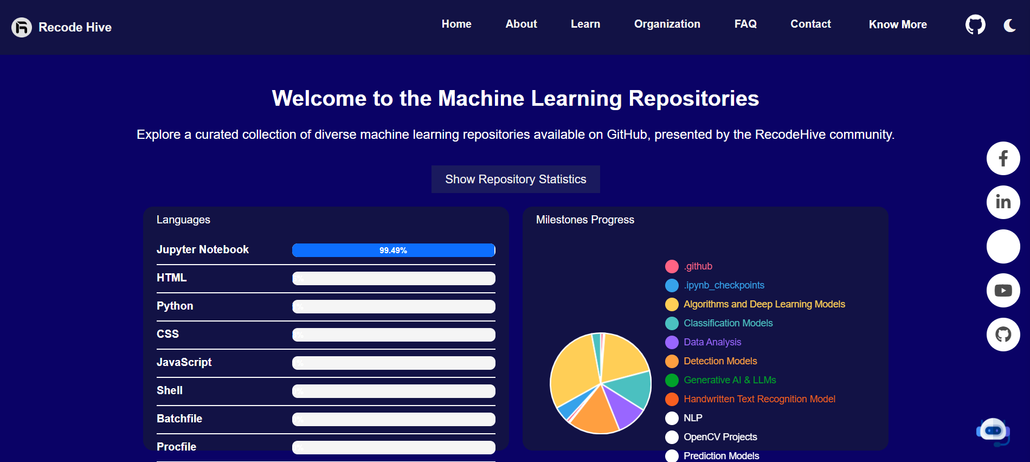Click the Milestones Progress pie chart
Screen dimensions: 1030x462
coord(600,383)
